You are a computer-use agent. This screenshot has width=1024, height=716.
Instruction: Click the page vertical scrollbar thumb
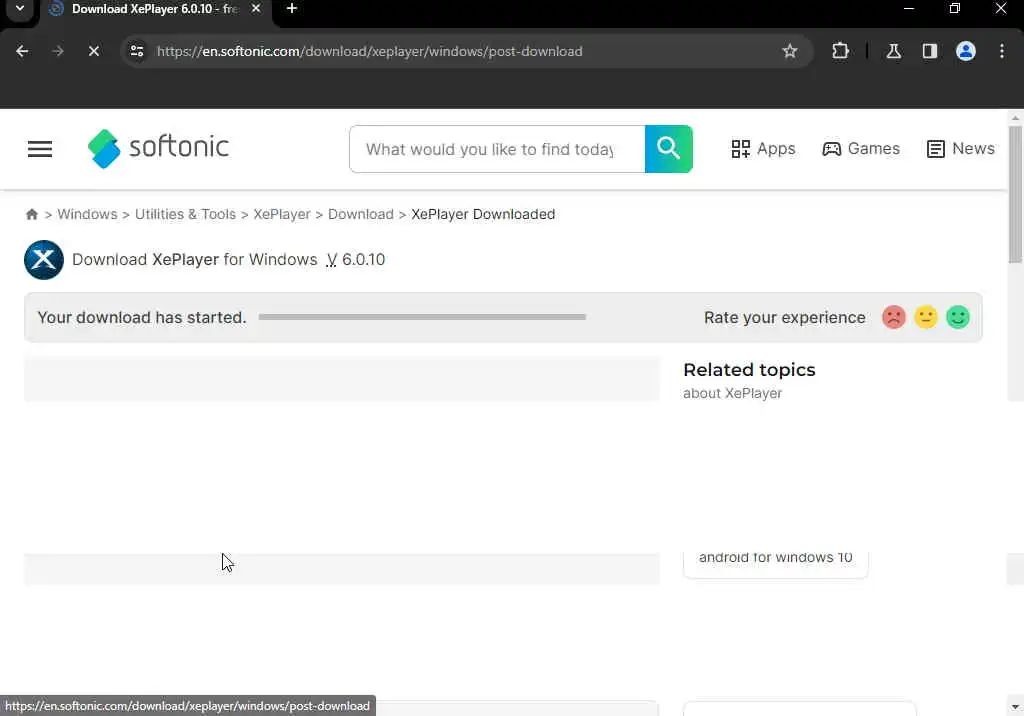pos(1015,195)
